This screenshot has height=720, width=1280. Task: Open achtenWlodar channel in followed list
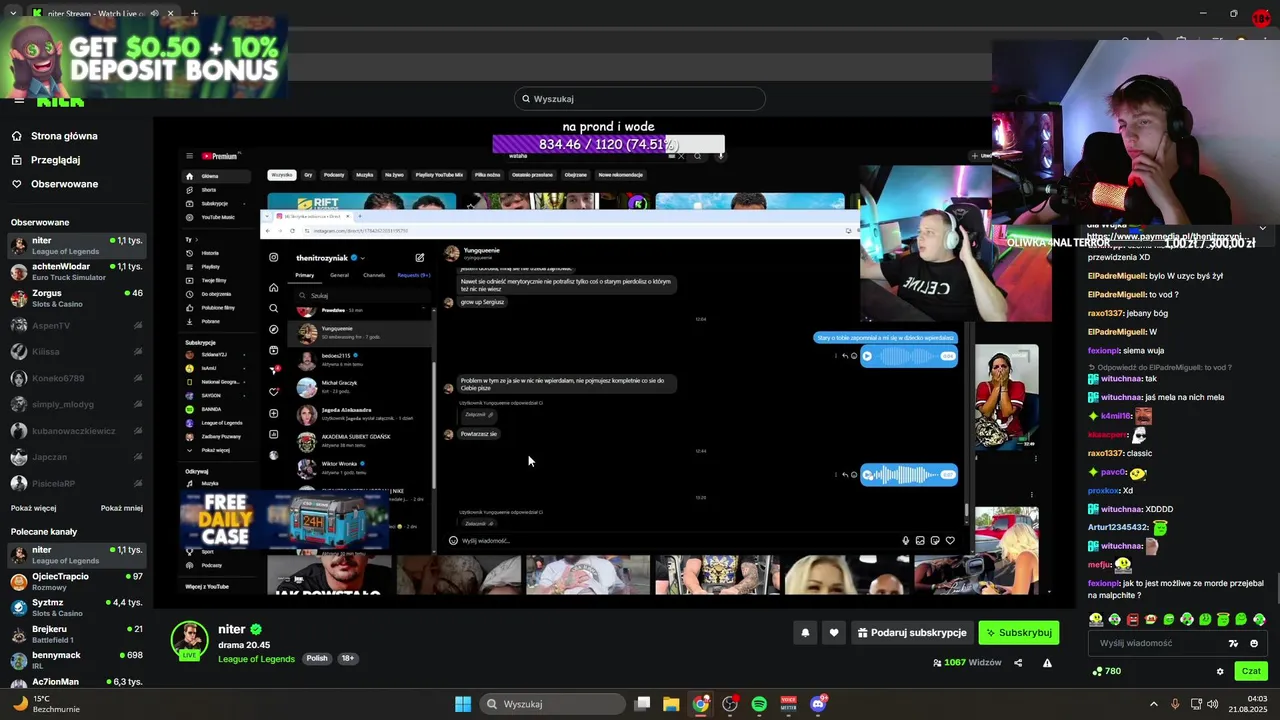pyautogui.click(x=76, y=271)
